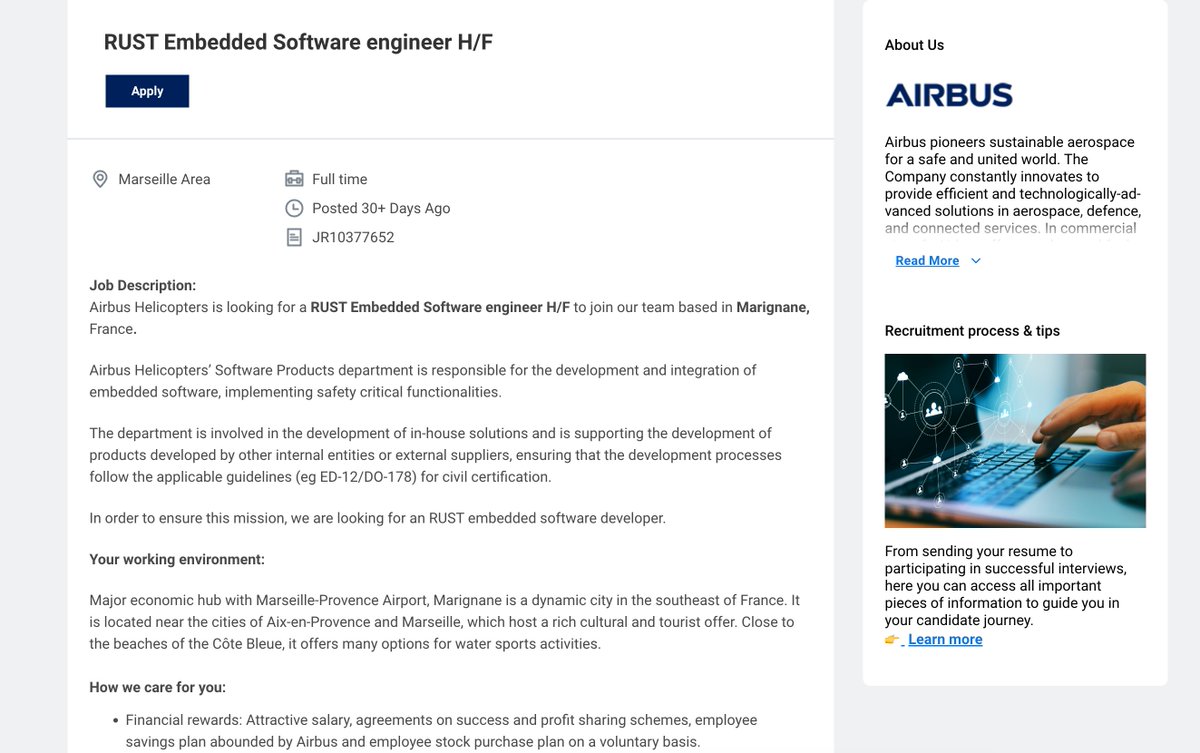Click the Job Description: heading
This screenshot has height=753, width=1200.
coord(143,285)
